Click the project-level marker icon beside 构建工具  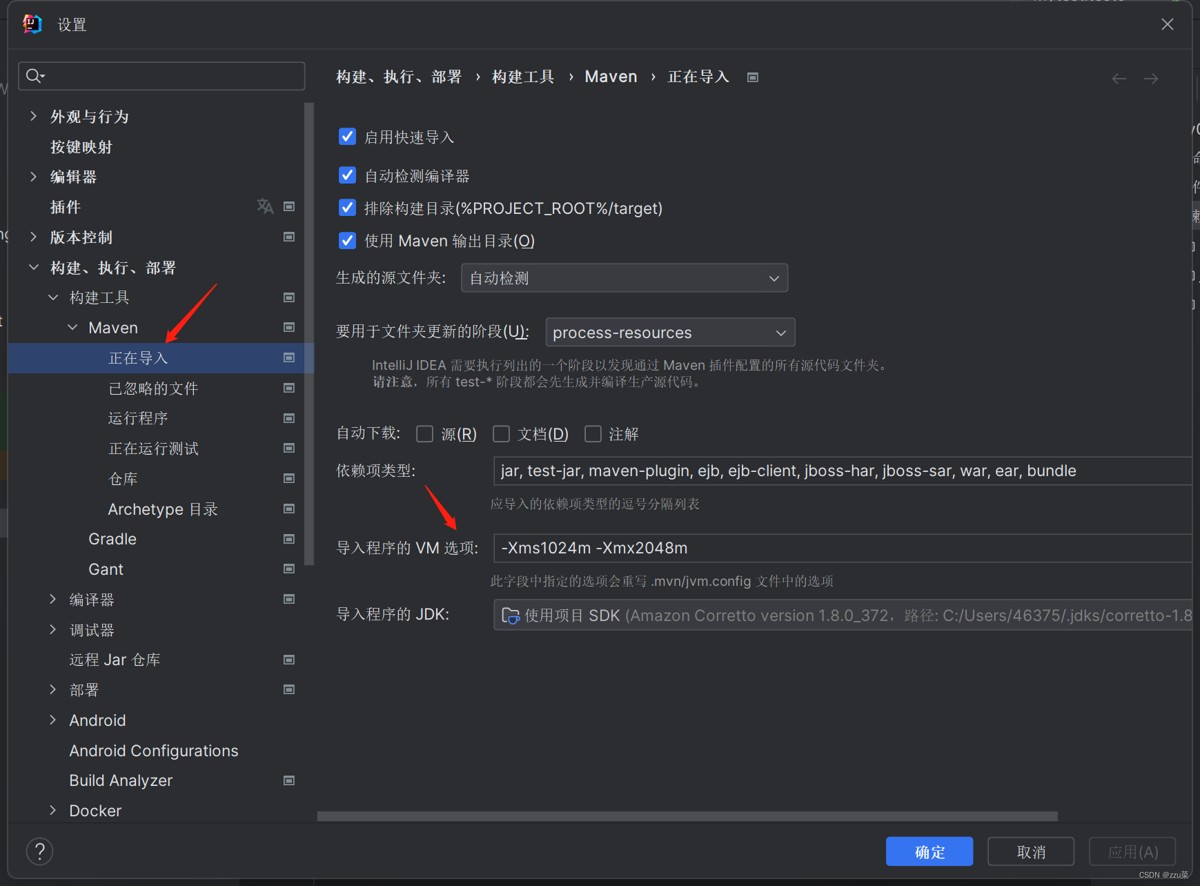(289, 297)
